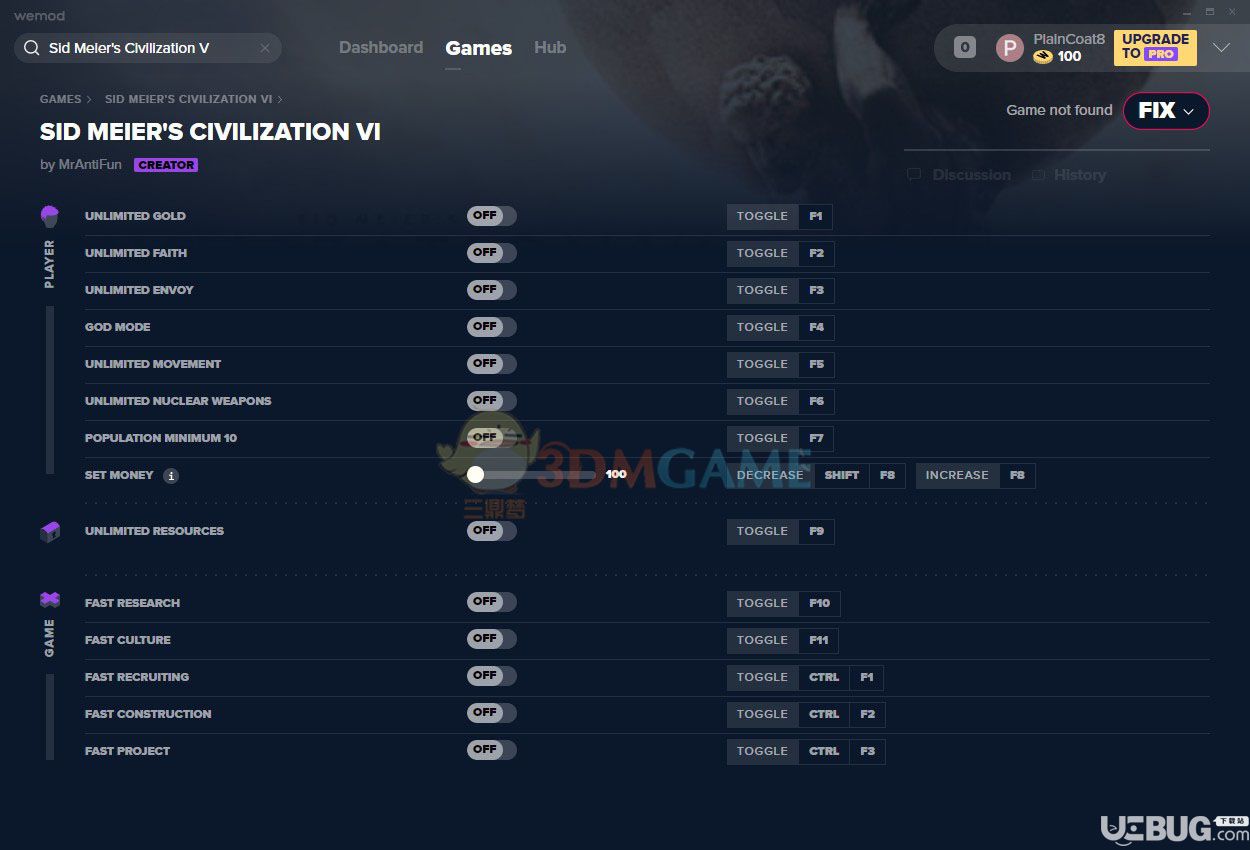
Task: Toggle Fast Construction on
Action: [x=492, y=713]
